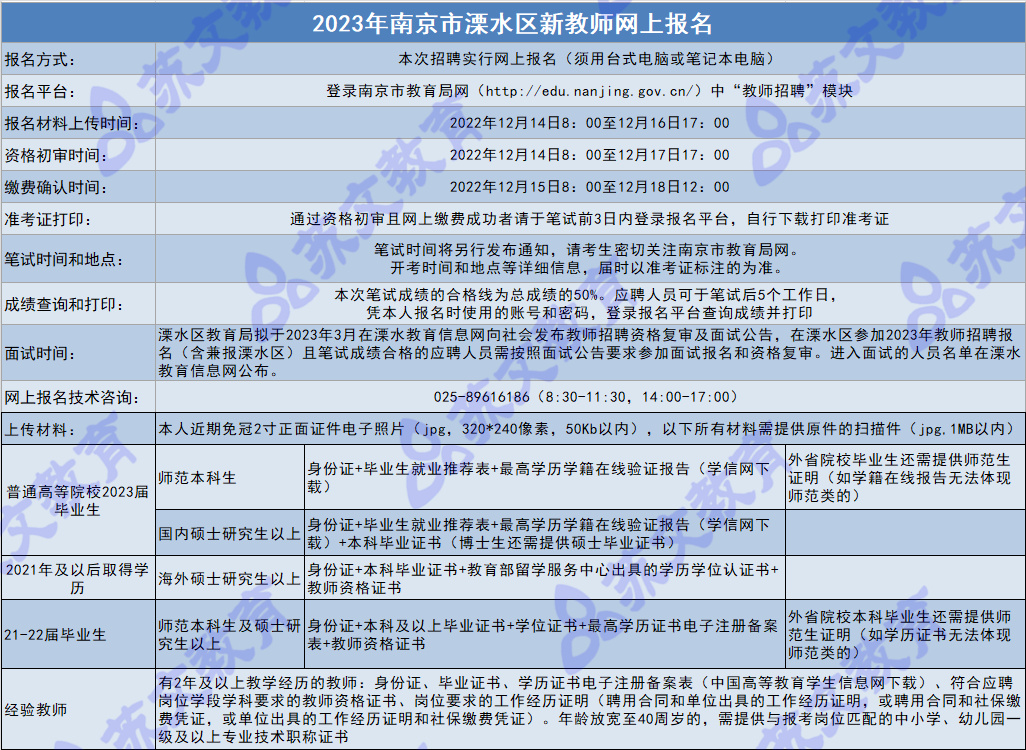Click the cell starting 有2年及以上教学经历的教师
The height and width of the screenshot is (750, 1026).
pyautogui.click(x=590, y=709)
